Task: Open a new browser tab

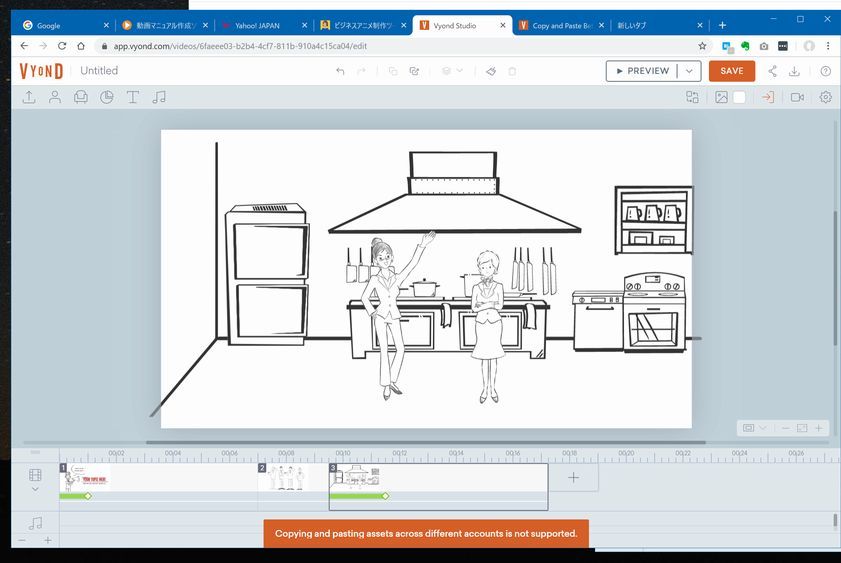Action: pyautogui.click(x=722, y=25)
